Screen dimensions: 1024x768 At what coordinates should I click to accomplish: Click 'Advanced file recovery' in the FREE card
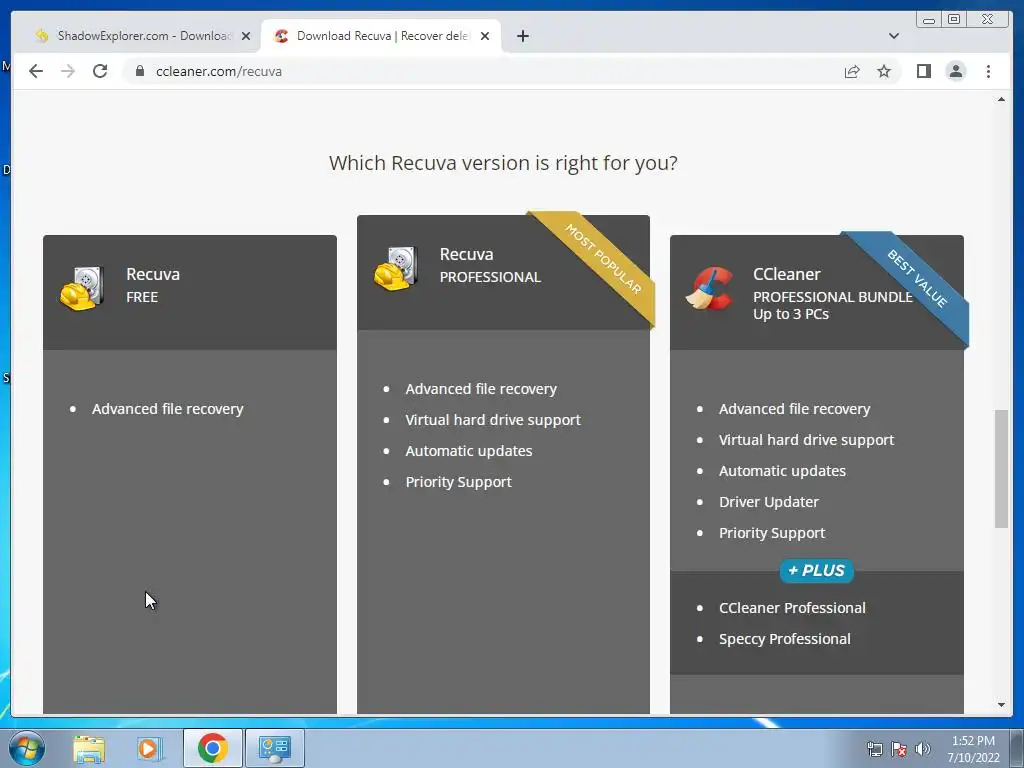(x=168, y=409)
